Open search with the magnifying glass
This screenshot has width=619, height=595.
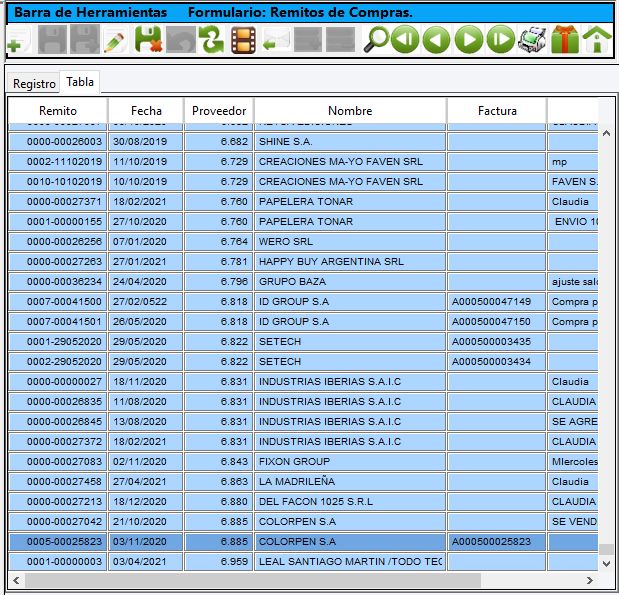coord(376,39)
